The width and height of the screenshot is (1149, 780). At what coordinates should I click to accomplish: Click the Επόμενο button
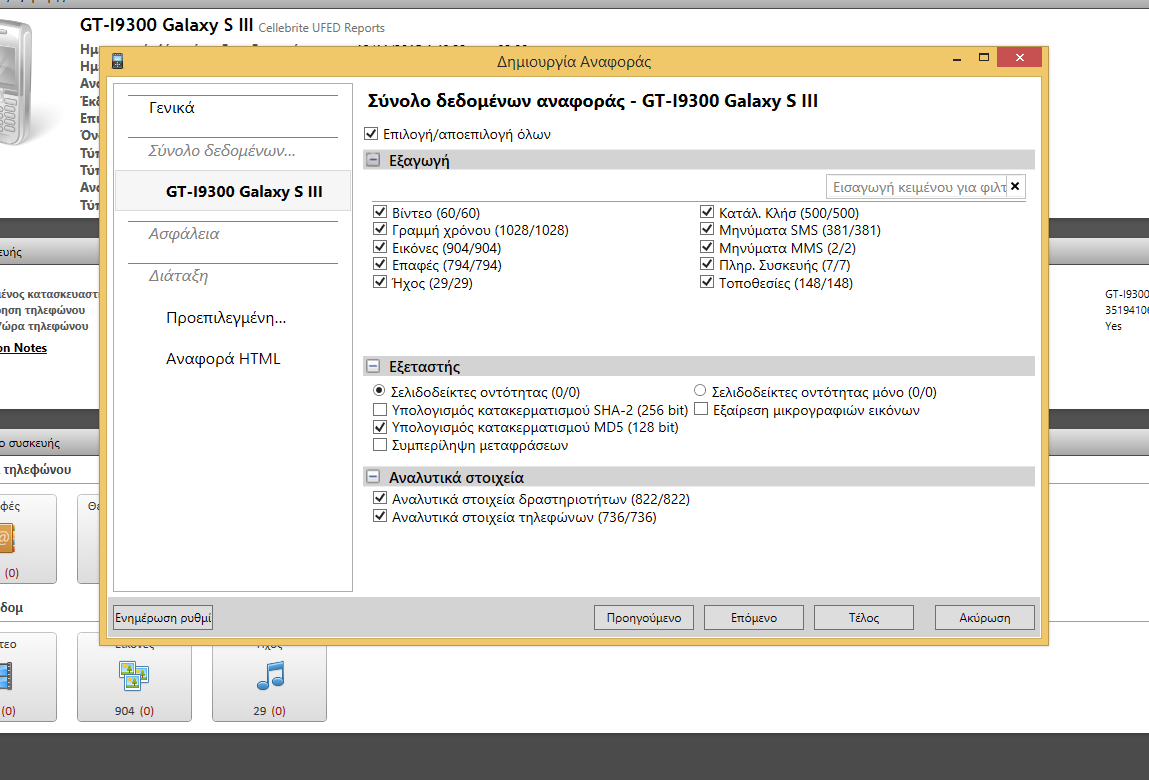click(x=754, y=617)
